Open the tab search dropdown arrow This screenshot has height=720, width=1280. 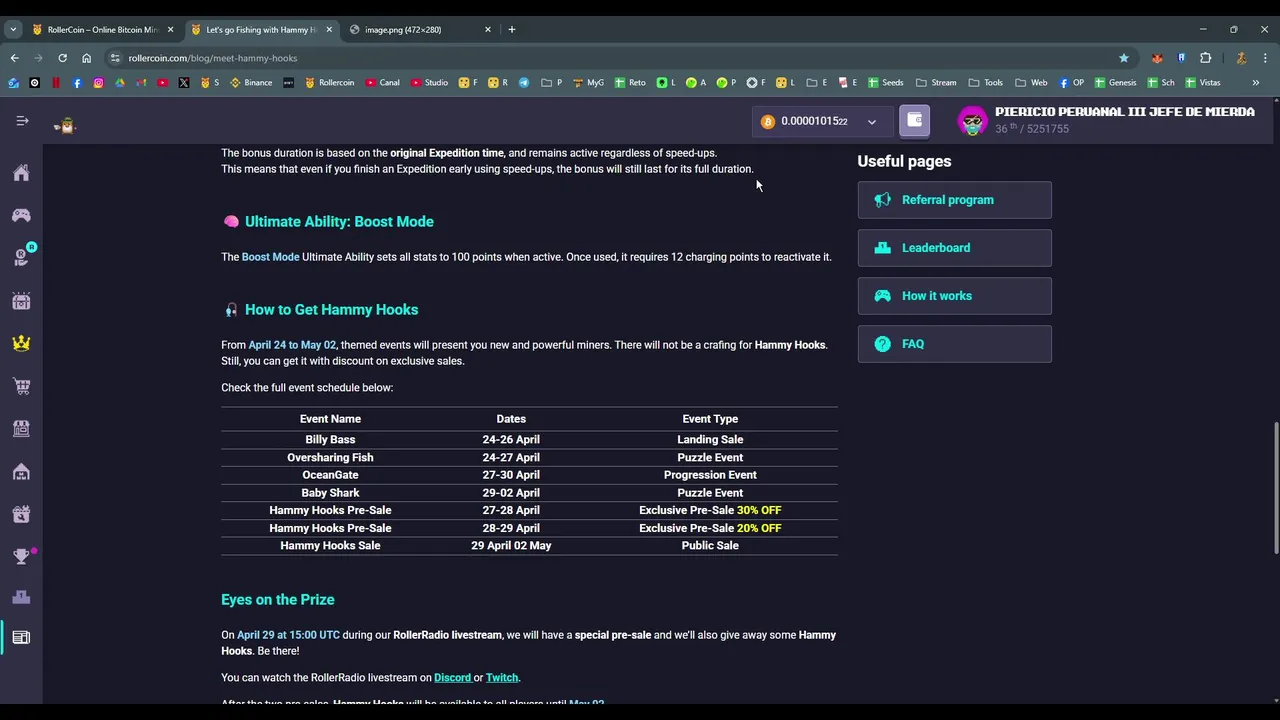[13, 29]
